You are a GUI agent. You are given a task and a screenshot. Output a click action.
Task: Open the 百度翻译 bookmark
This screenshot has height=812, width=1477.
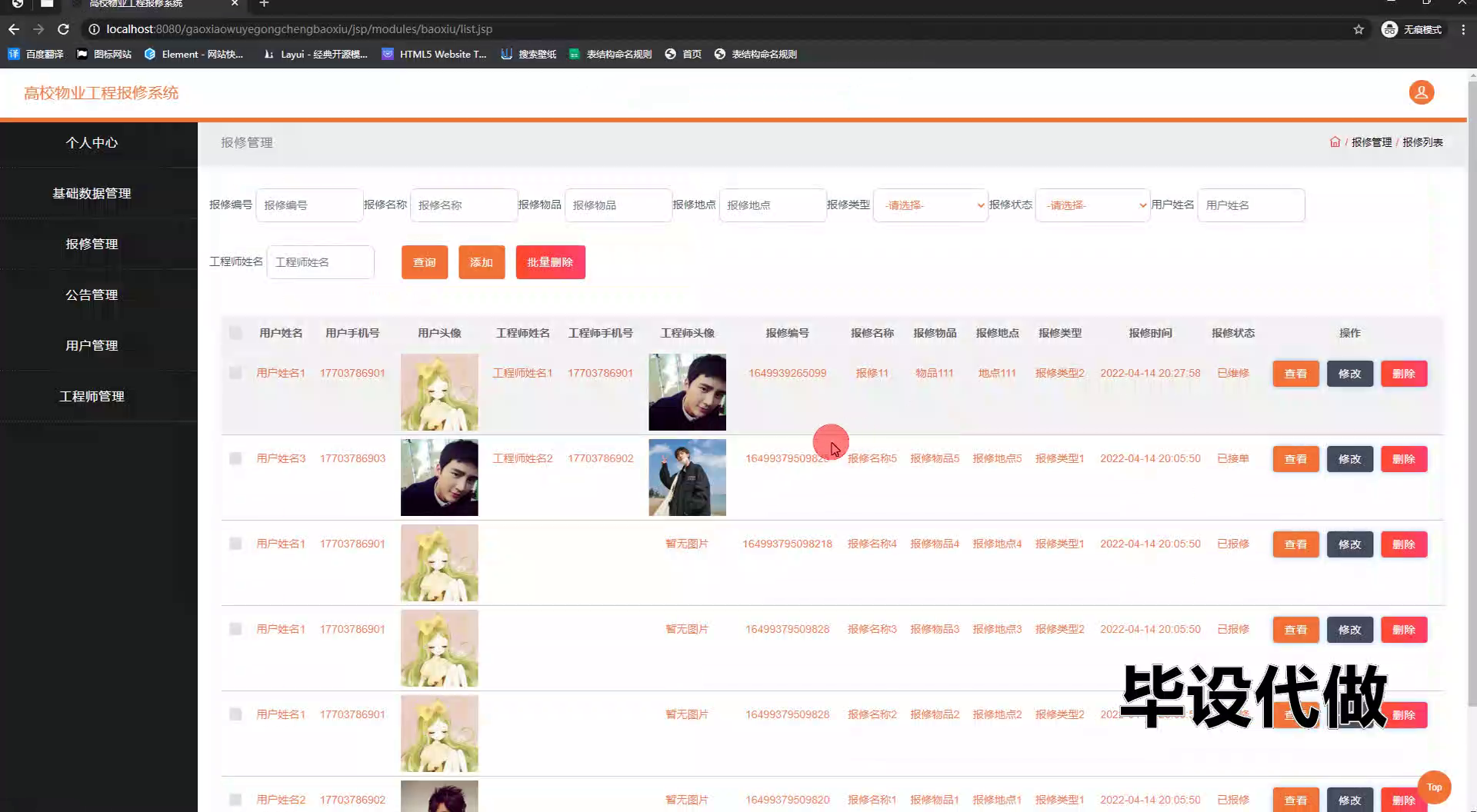(36, 54)
